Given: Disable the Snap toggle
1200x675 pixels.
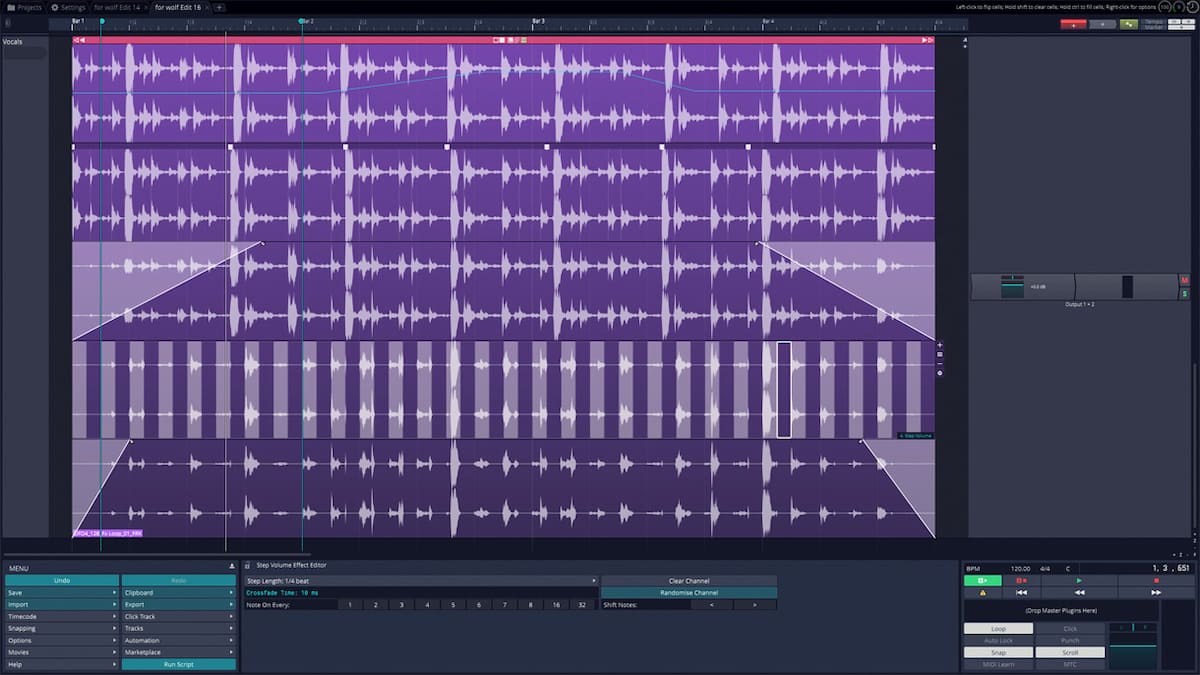Looking at the screenshot, I should (997, 652).
